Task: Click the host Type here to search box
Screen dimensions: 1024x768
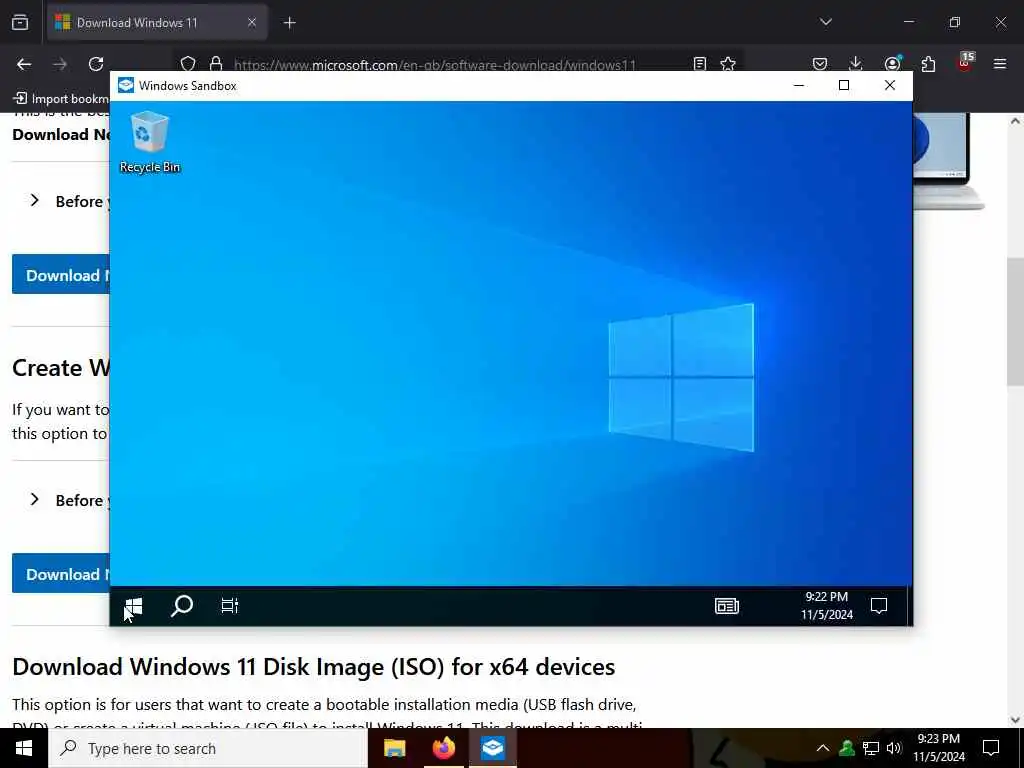Action: pos(208,748)
